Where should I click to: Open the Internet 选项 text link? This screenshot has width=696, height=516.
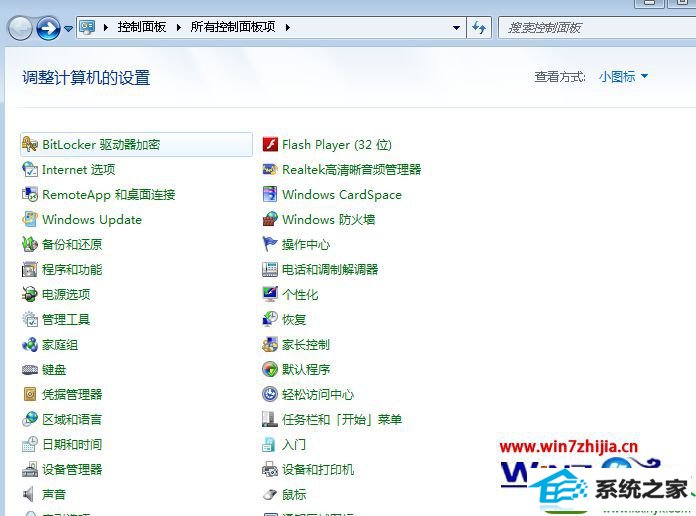[x=79, y=170]
